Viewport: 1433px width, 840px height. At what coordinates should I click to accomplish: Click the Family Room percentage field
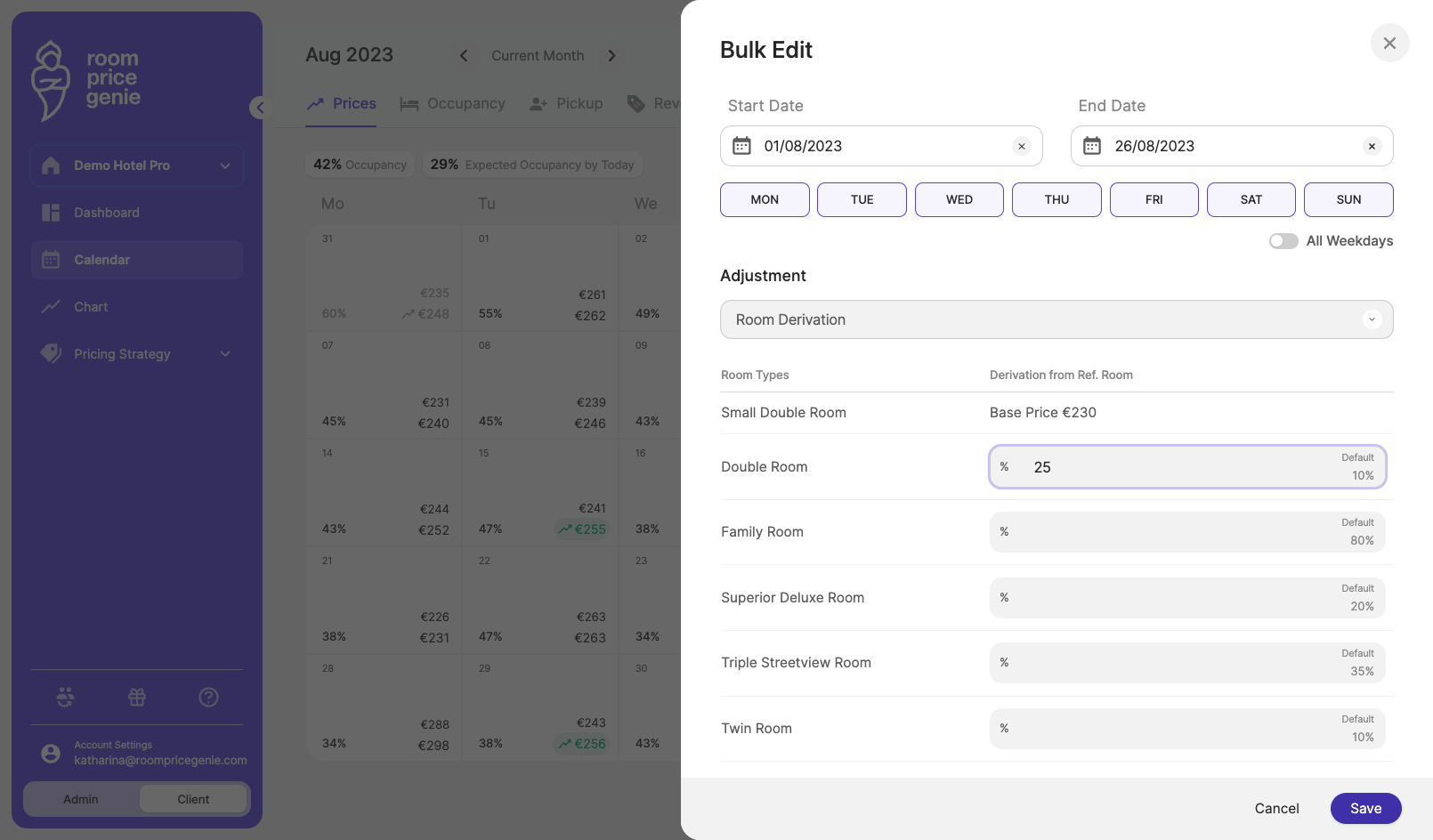pyautogui.click(x=1187, y=532)
